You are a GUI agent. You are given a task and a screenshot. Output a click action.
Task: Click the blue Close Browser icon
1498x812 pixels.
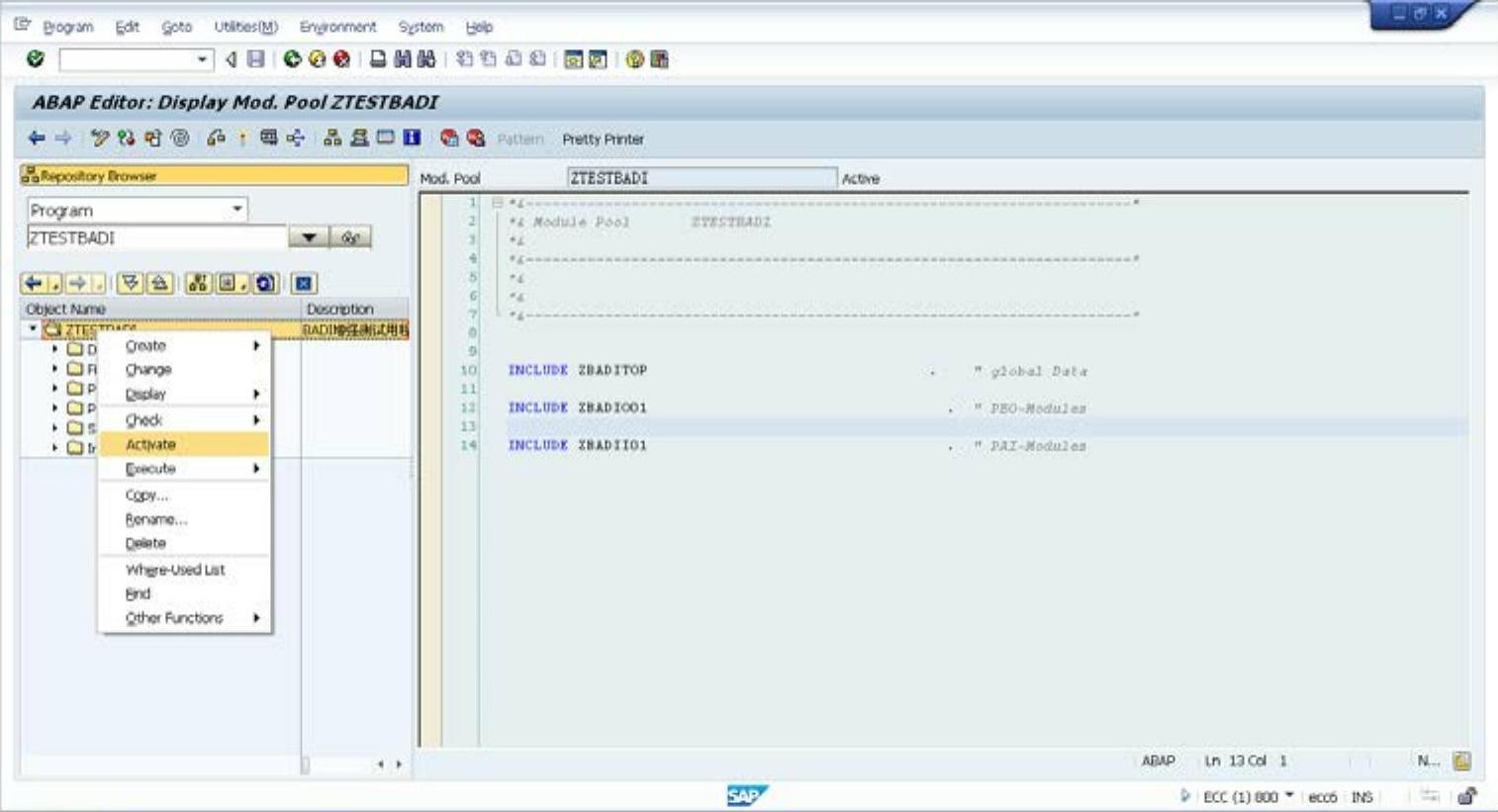[304, 284]
